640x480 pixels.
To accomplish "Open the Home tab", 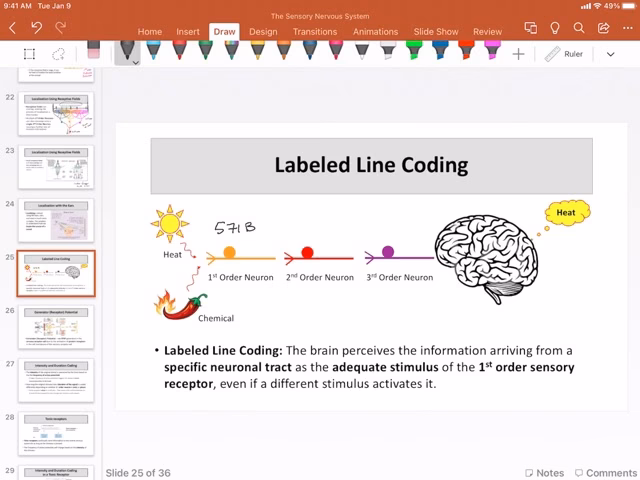I will click(x=149, y=31).
